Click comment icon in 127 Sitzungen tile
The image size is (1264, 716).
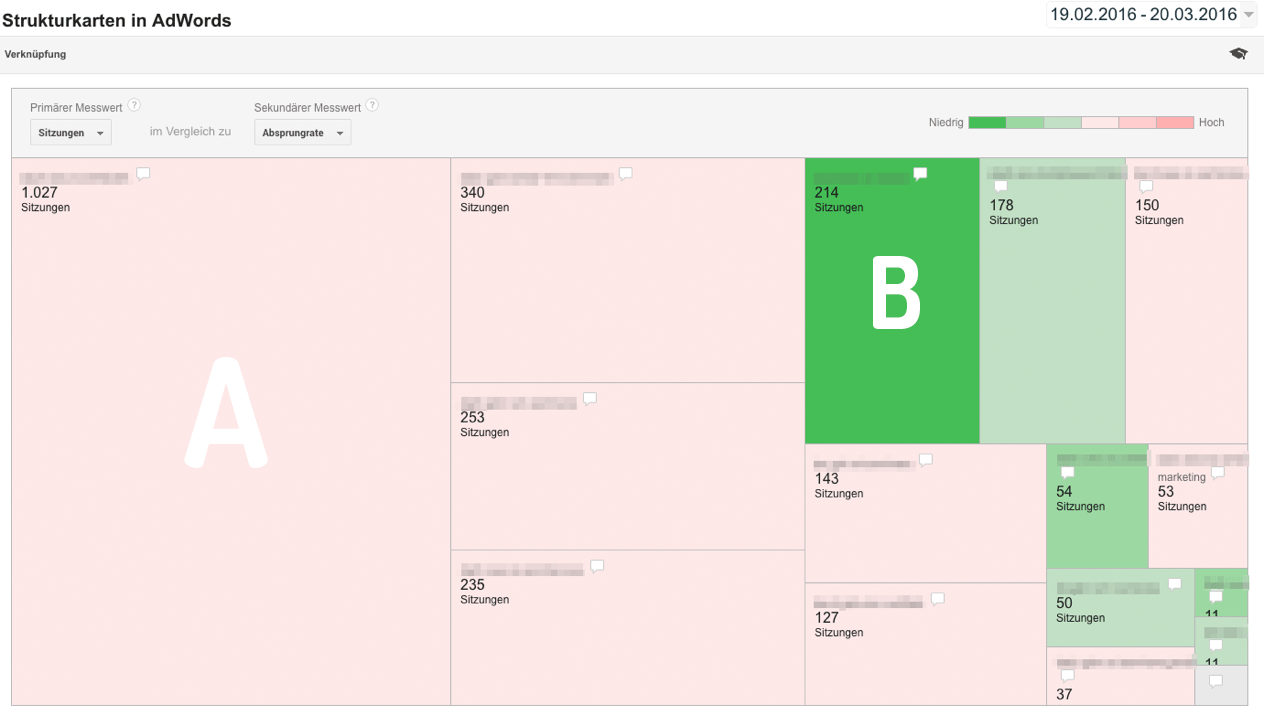[x=938, y=599]
